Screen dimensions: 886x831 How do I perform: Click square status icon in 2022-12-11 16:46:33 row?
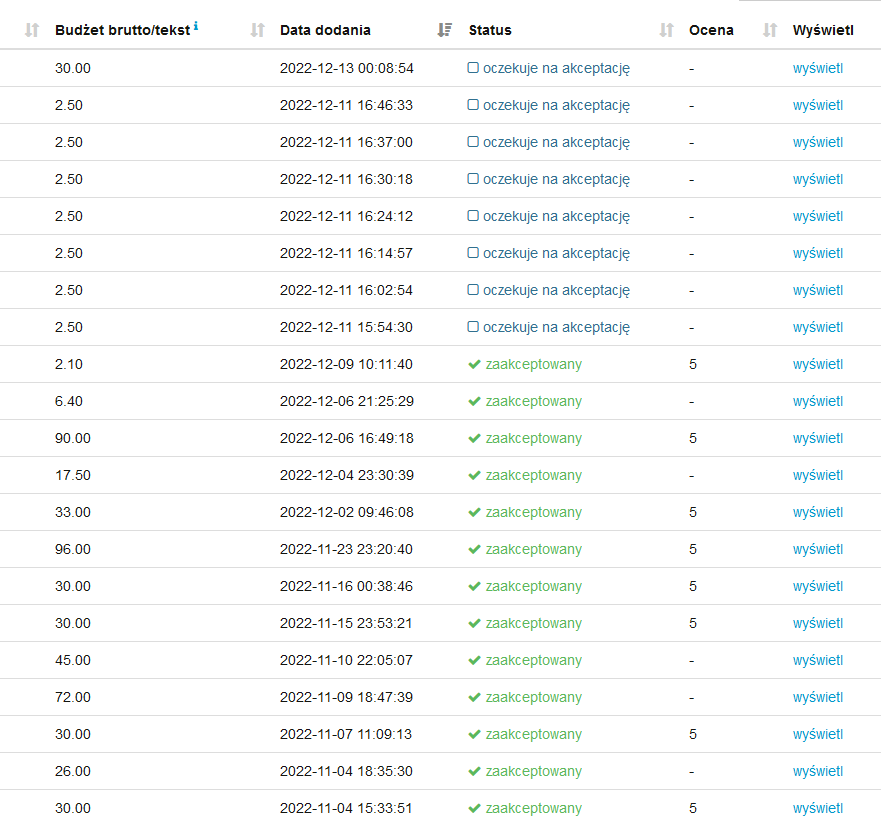coord(473,105)
